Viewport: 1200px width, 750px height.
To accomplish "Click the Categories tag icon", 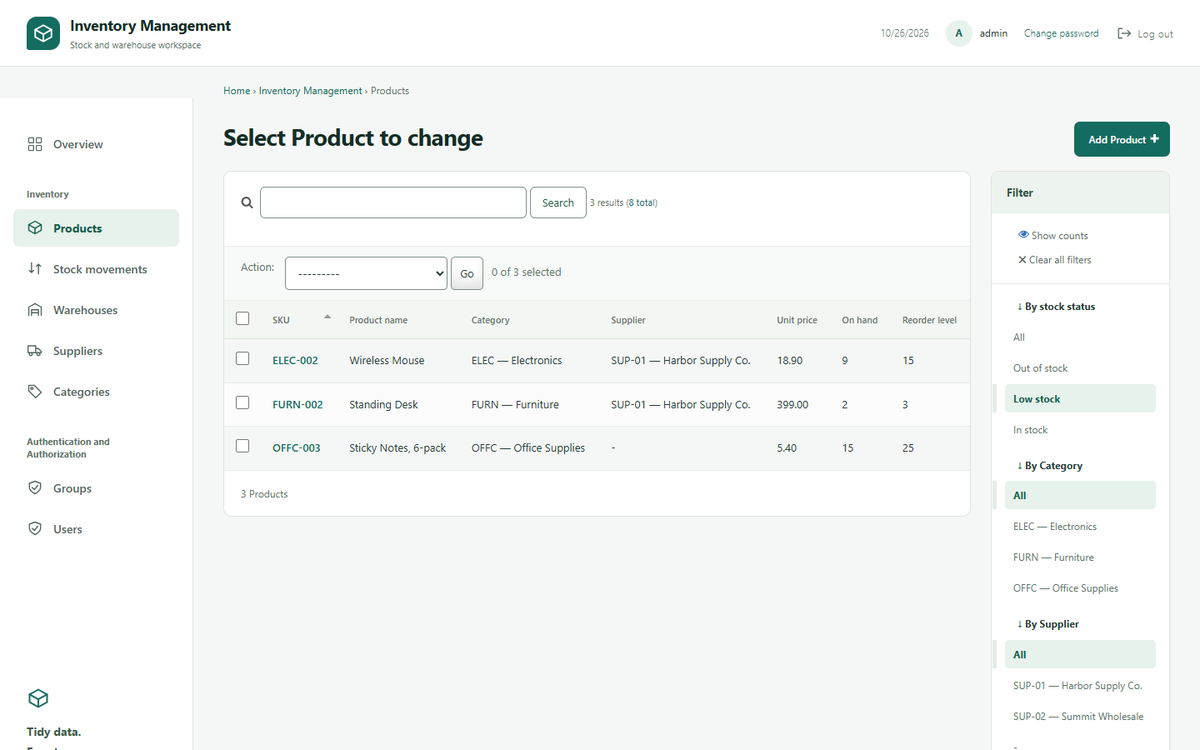I will (35, 392).
